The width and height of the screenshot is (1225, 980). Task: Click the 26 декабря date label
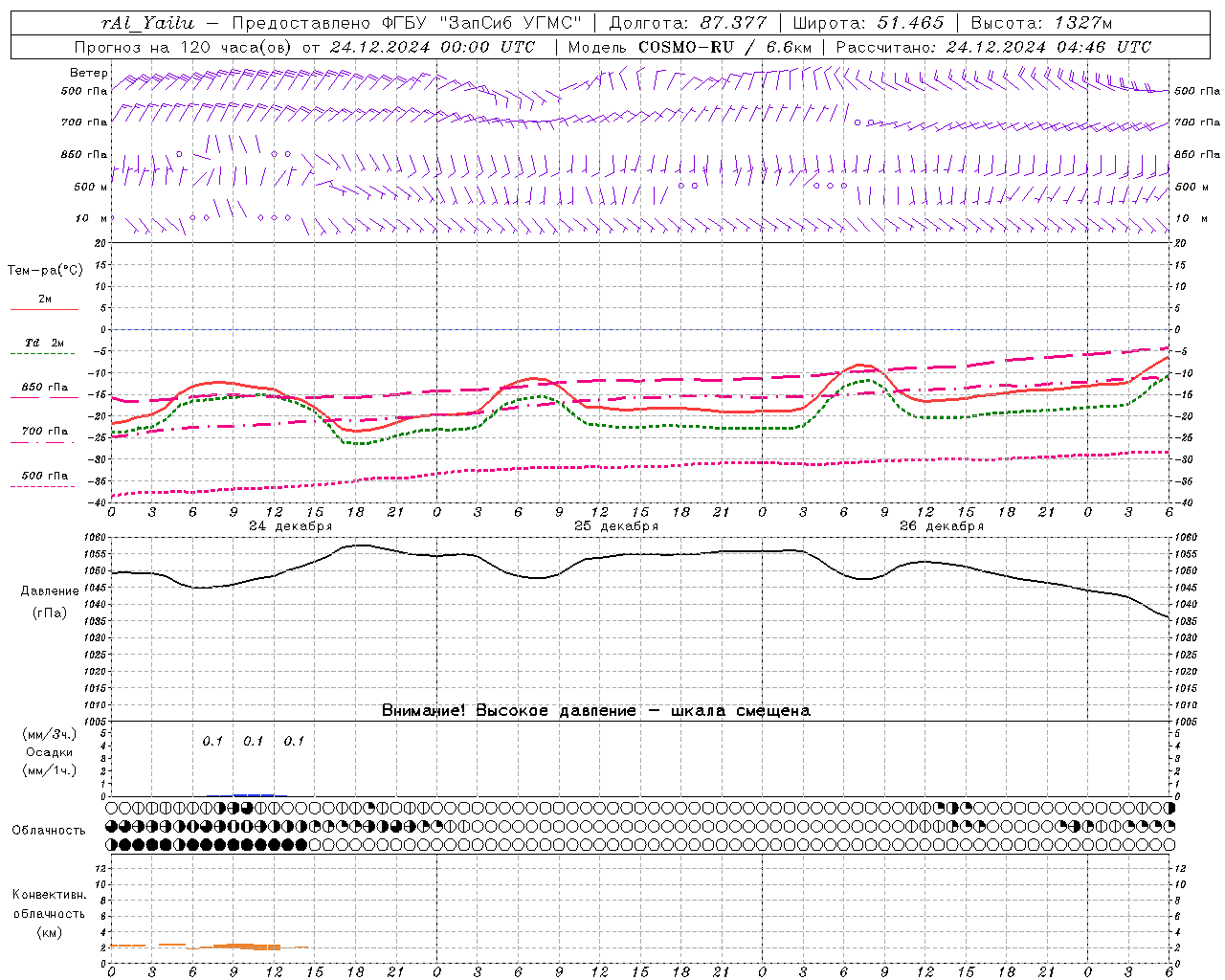coord(942,526)
